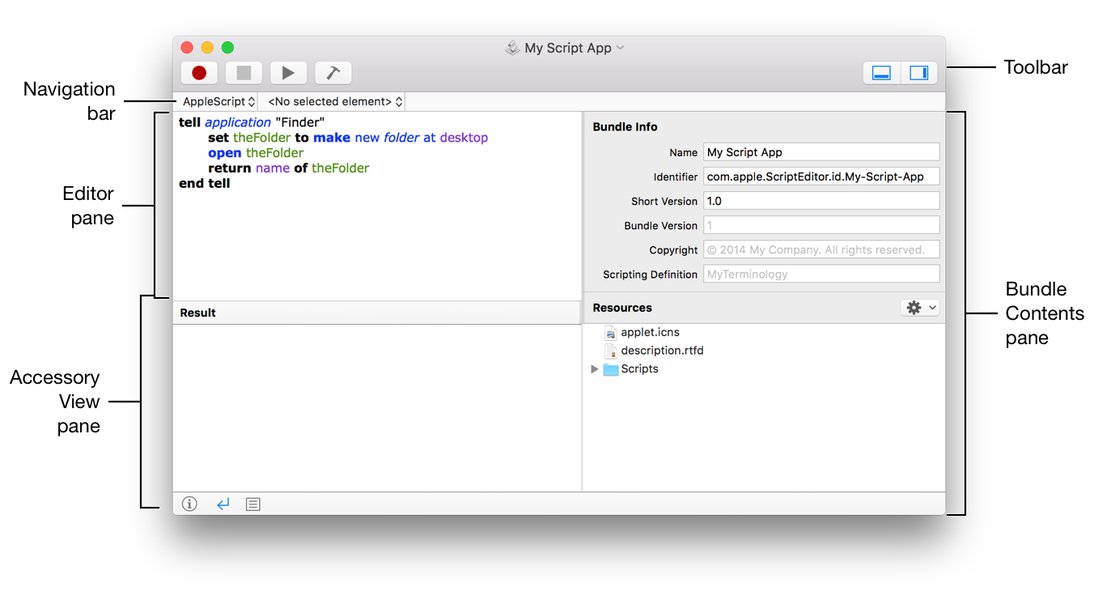Open the No selected element popup
1094x600 pixels.
click(x=335, y=102)
